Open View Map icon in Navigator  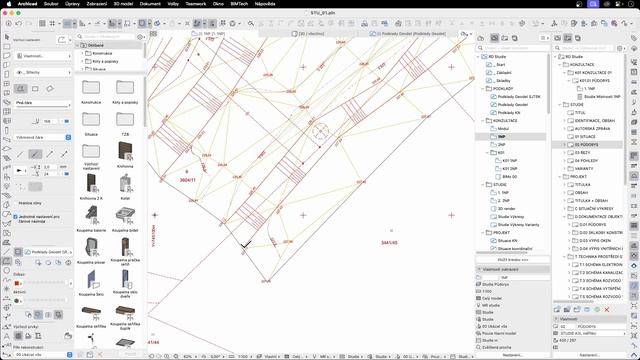coord(494,38)
